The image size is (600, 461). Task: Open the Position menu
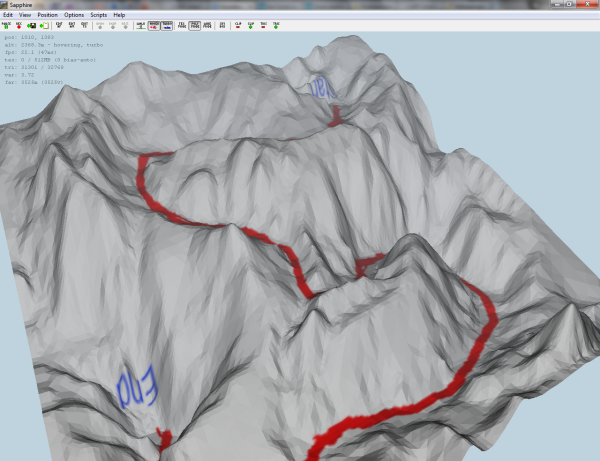(46, 15)
